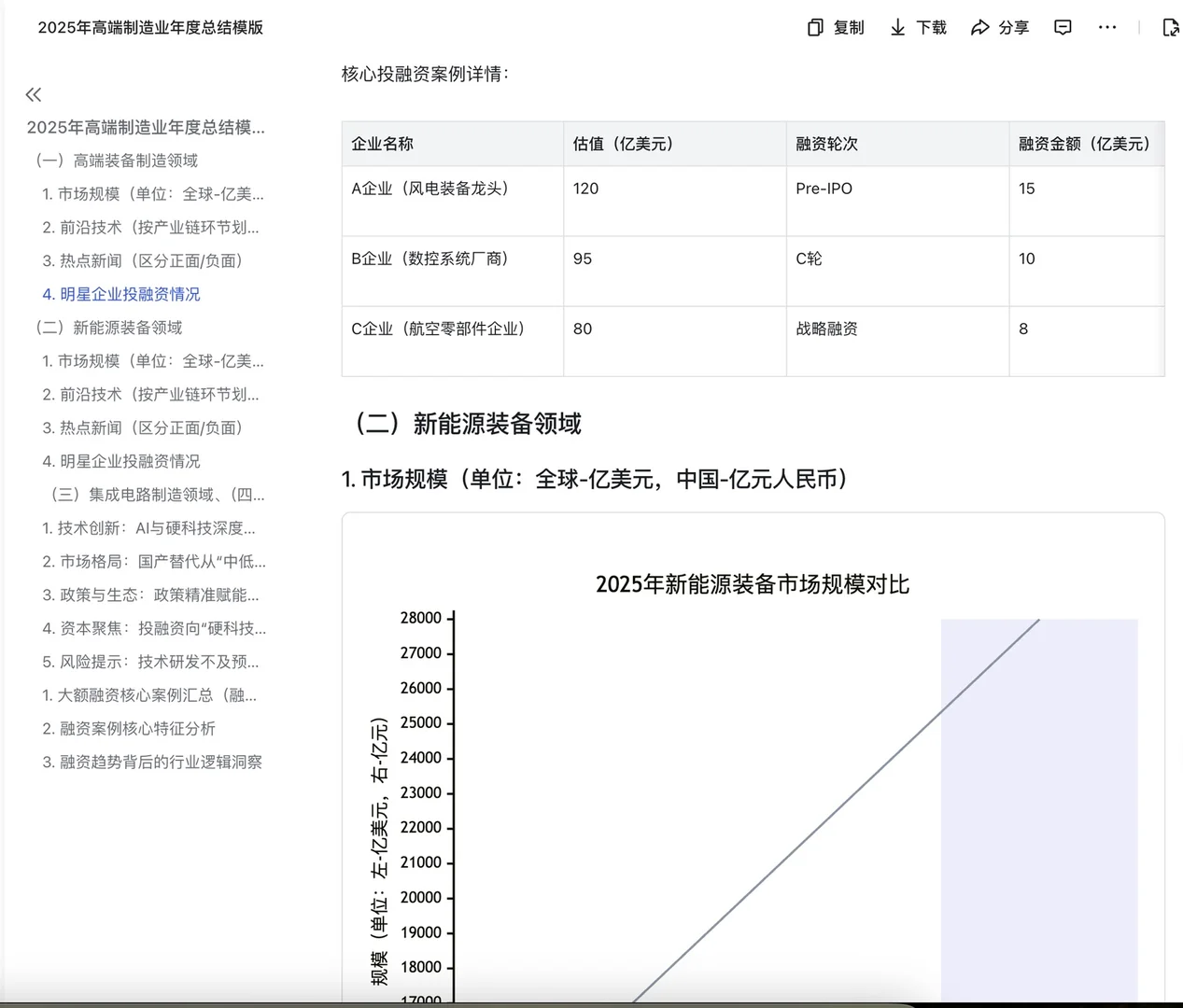Expand the （二）新能源装备领域 section
Image resolution: width=1183 pixels, height=1008 pixels.
click(116, 327)
